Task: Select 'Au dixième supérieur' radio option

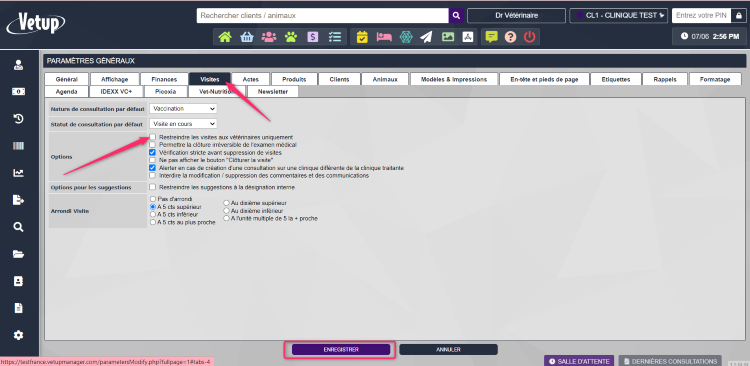Action: point(227,203)
